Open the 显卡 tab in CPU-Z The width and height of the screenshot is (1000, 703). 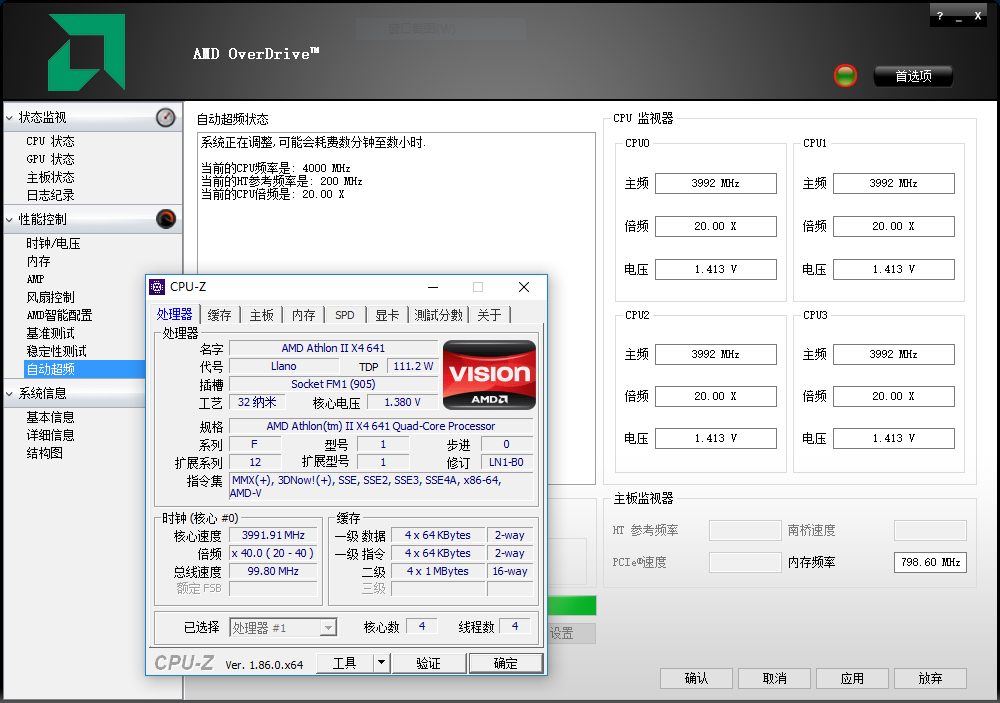pyautogui.click(x=387, y=315)
